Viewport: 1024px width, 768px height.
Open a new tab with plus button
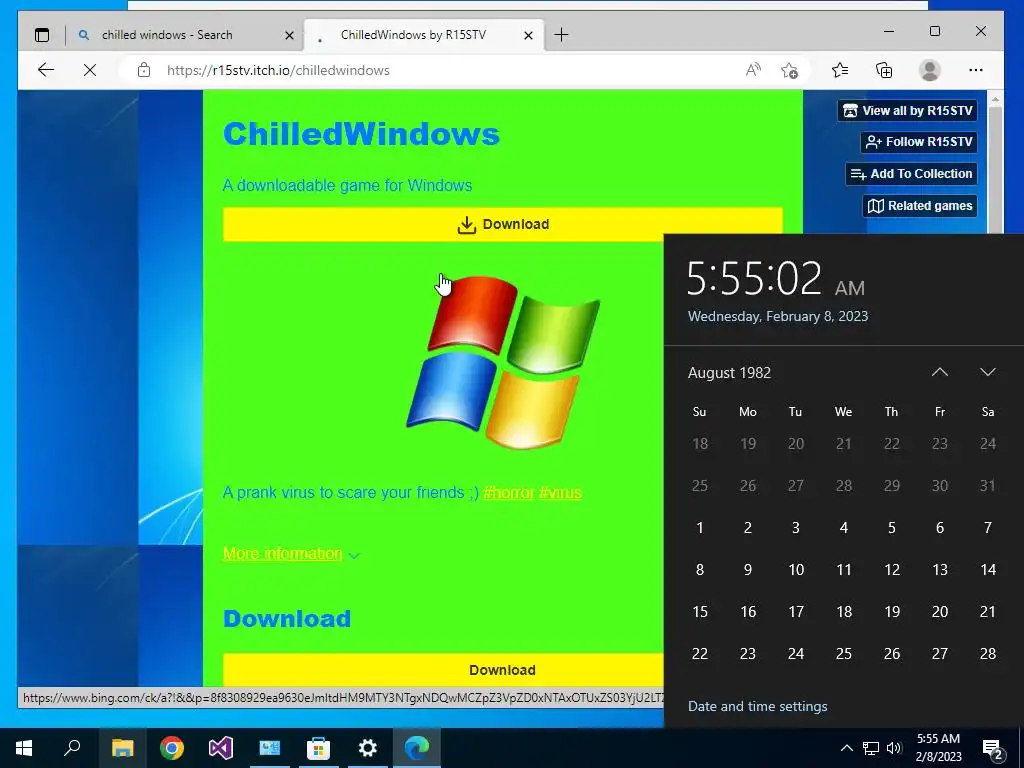[x=561, y=35]
